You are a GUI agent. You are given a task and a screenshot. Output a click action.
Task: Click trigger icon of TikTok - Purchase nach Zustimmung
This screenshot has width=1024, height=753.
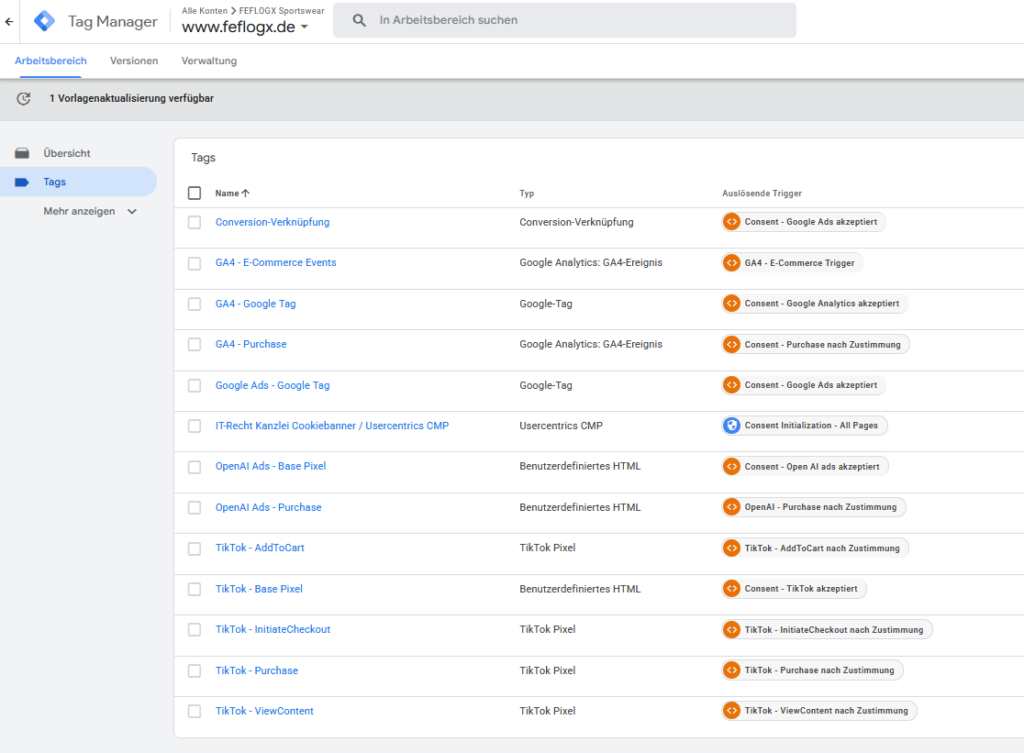731,671
